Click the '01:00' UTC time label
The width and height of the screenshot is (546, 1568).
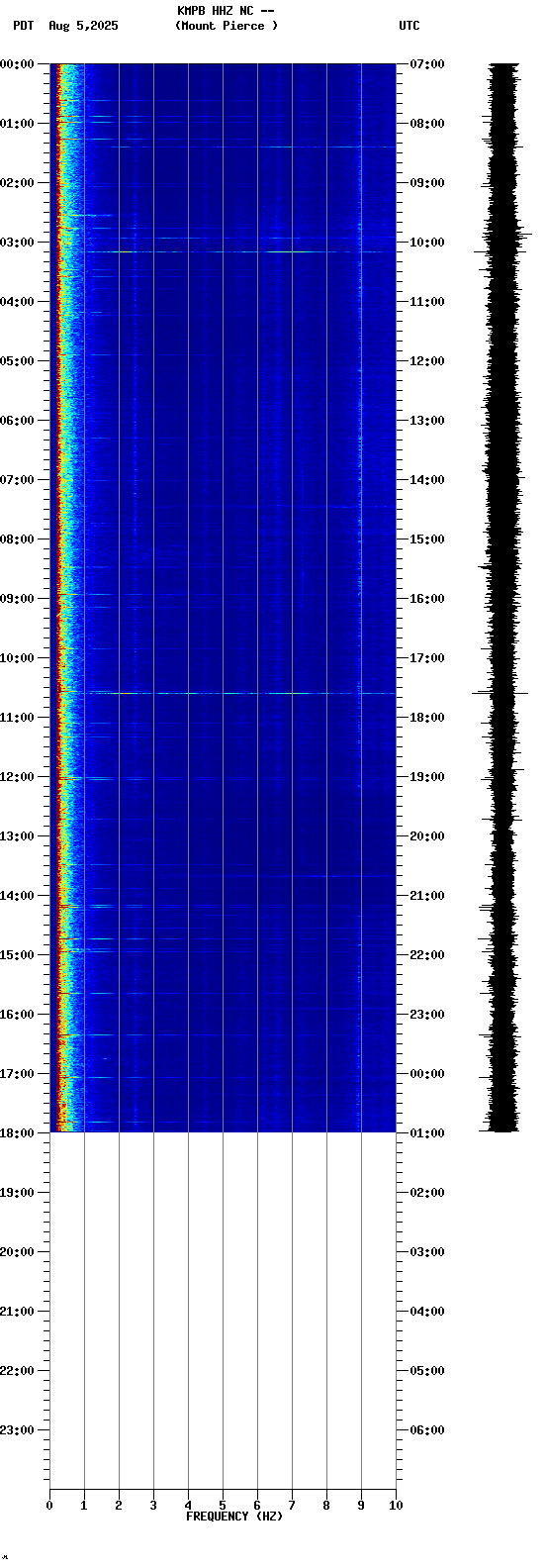pyautogui.click(x=427, y=1133)
